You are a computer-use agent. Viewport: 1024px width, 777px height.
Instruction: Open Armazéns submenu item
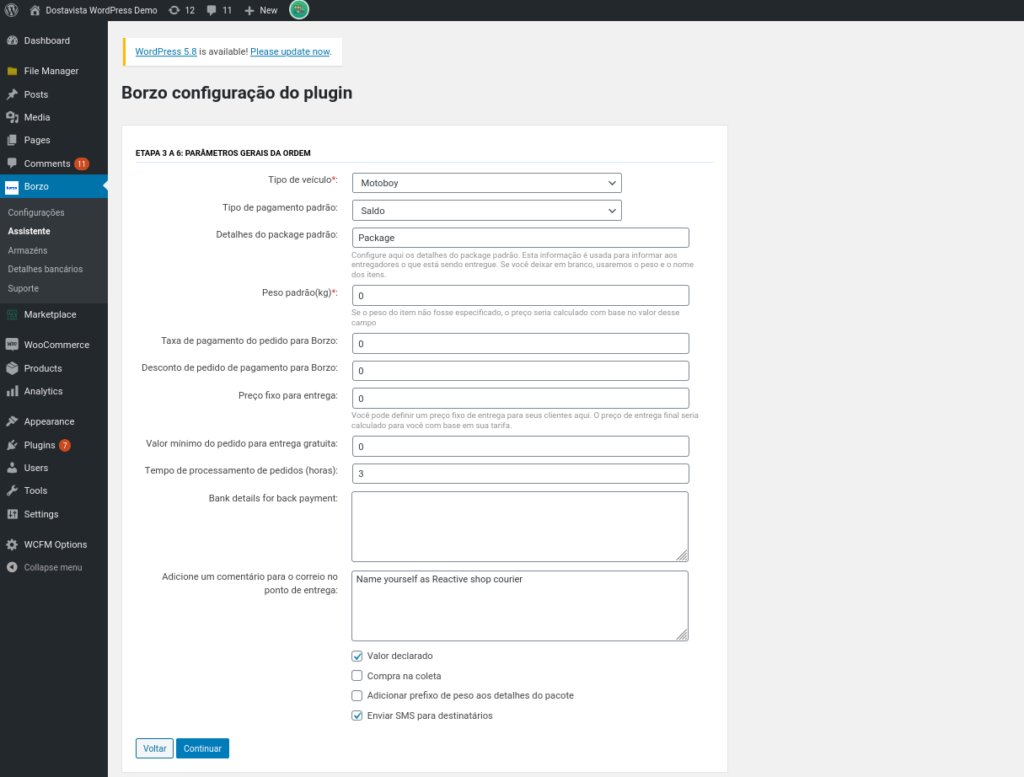27,250
